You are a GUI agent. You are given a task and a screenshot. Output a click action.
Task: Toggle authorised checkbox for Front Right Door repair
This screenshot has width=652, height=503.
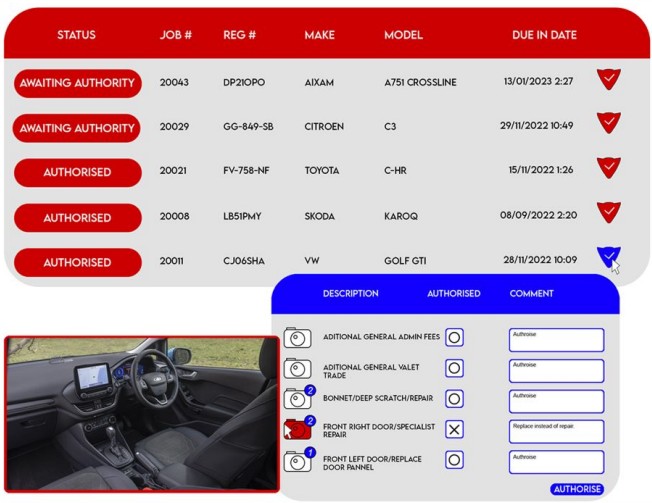454,430
